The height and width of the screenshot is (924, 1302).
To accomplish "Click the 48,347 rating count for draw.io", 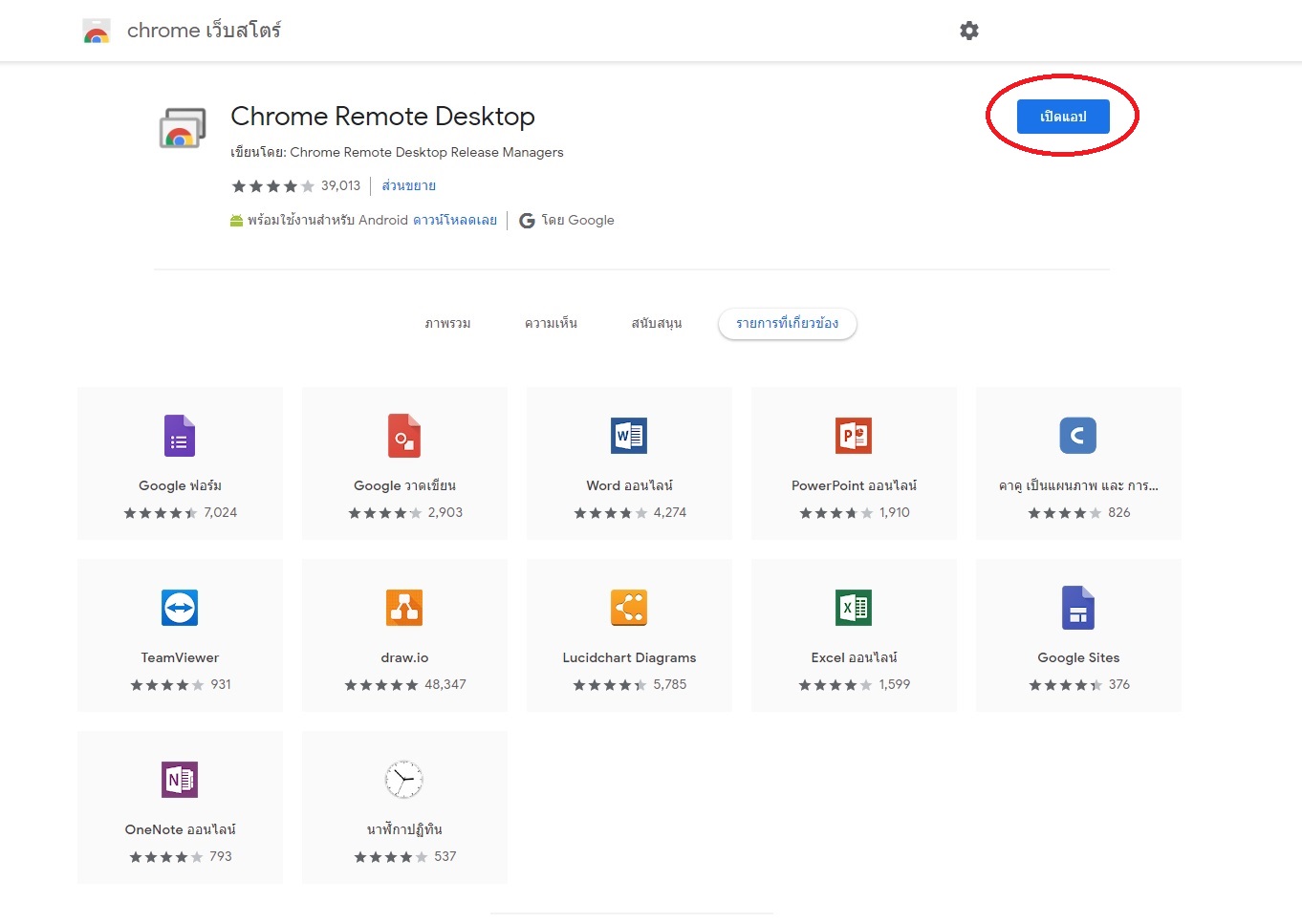I will (445, 685).
